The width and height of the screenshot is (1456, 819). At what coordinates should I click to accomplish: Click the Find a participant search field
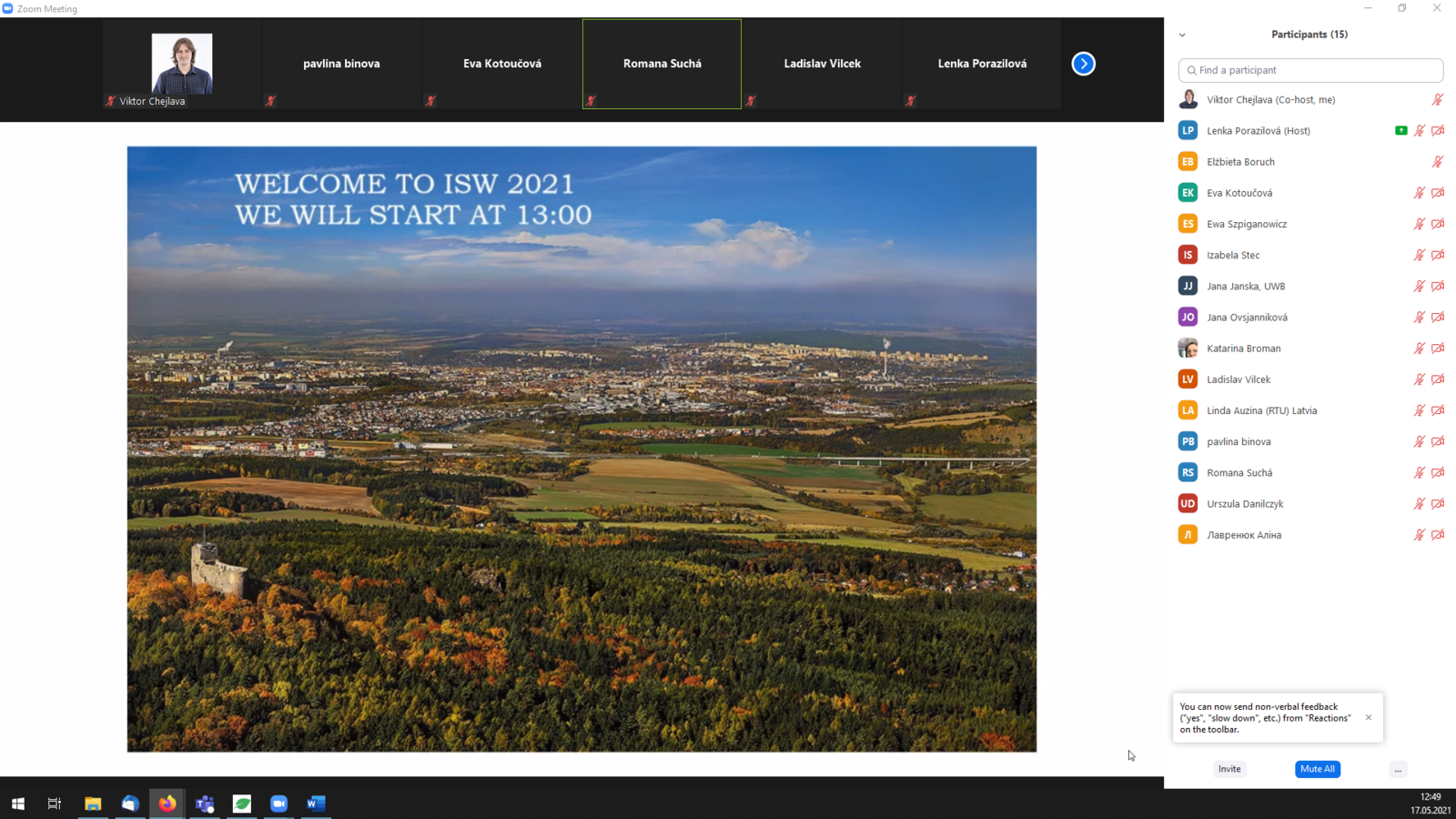tap(1310, 70)
